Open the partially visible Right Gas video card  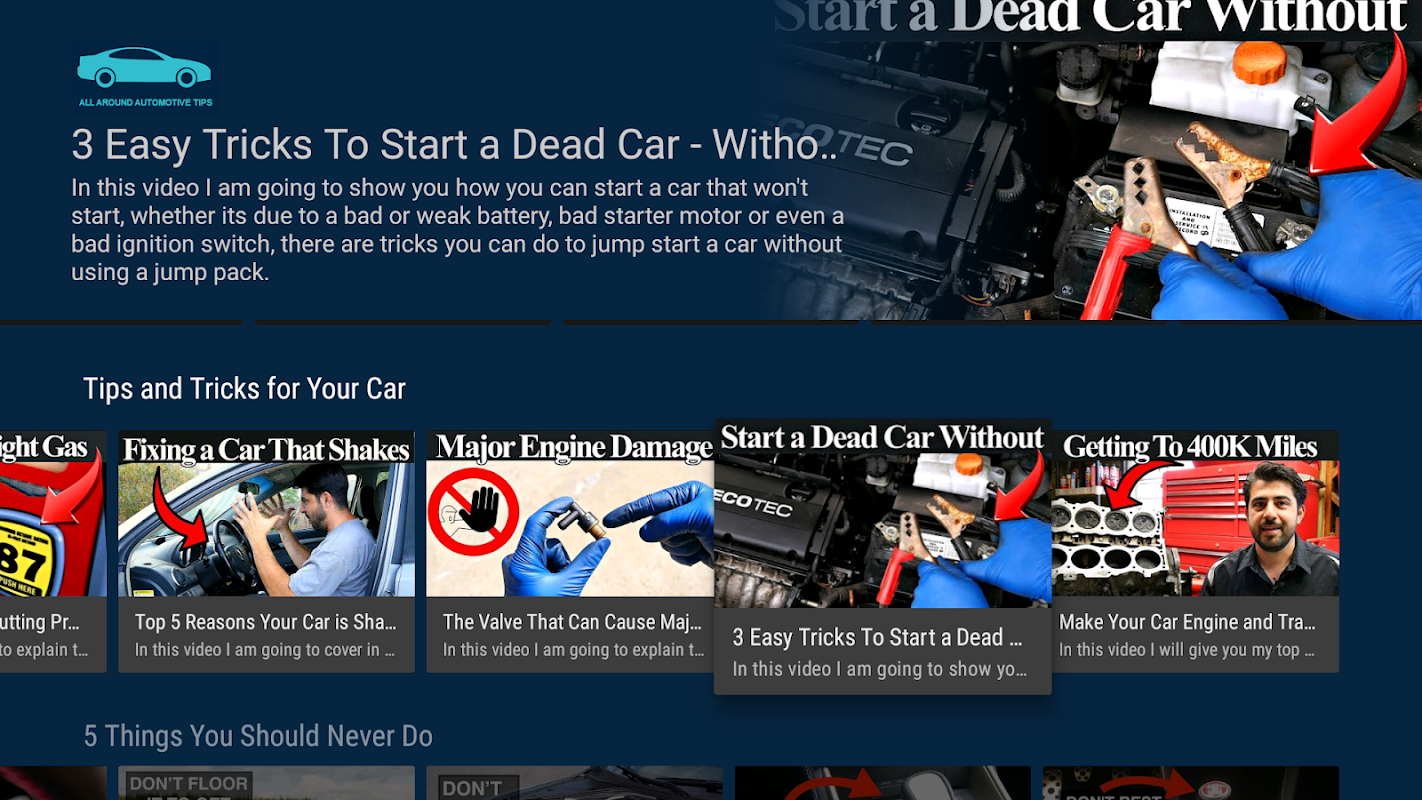(53, 551)
